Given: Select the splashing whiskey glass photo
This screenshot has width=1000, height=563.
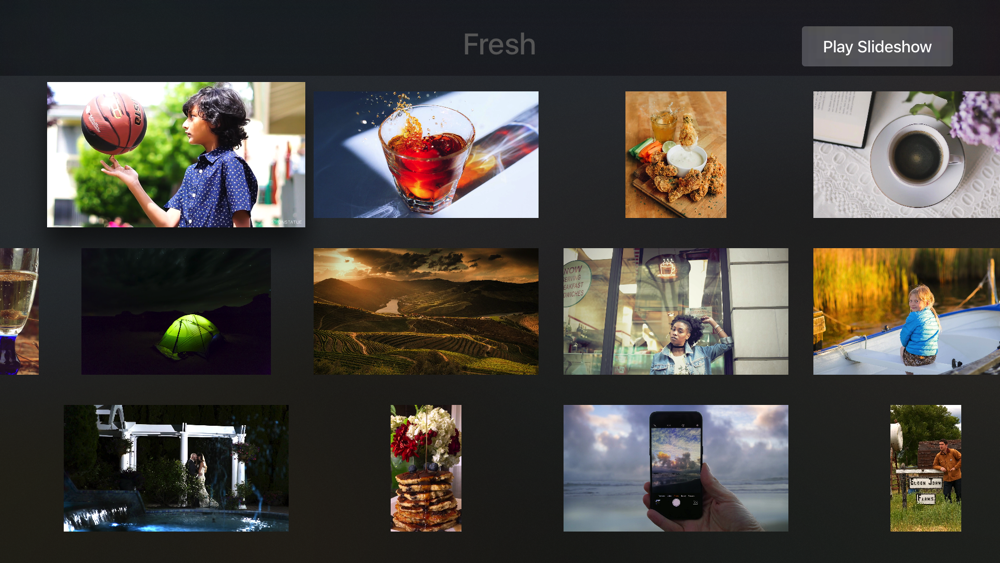Looking at the screenshot, I should pos(426,154).
